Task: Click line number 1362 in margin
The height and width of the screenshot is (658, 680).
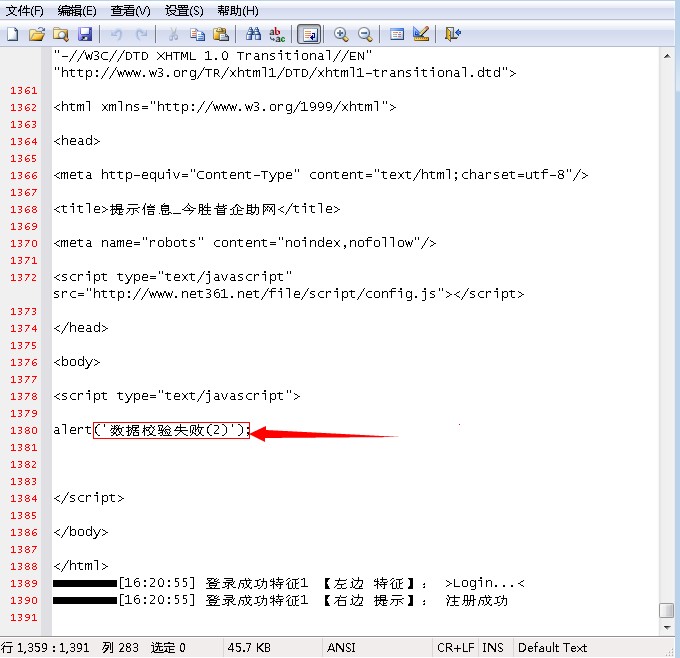Action: 24,107
